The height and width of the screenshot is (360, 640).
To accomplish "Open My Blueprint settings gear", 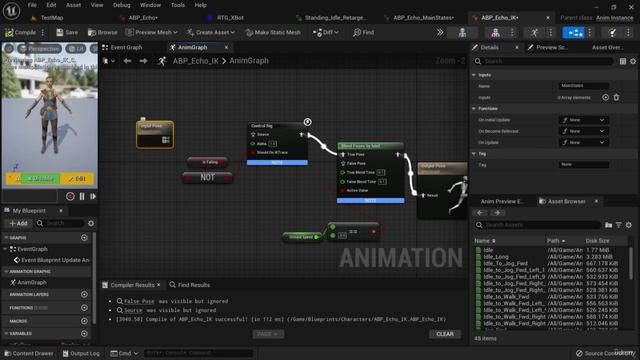I will pos(91,223).
